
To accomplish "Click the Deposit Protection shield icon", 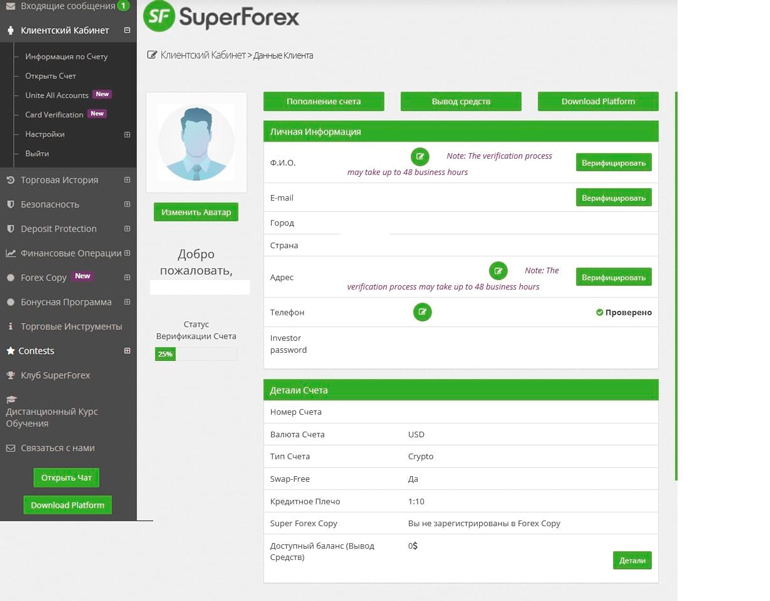I will point(10,229).
